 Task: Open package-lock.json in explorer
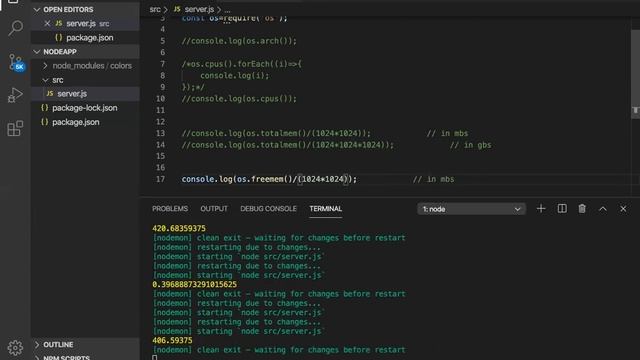click(x=85, y=108)
